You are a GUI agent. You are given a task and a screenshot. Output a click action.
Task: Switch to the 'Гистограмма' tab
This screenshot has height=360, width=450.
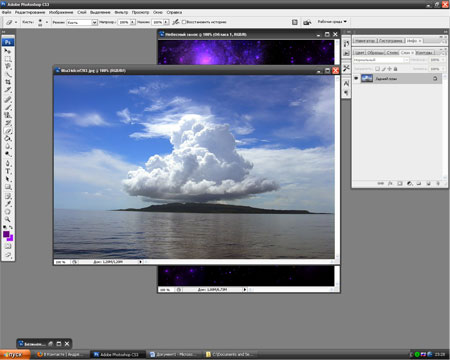point(391,41)
